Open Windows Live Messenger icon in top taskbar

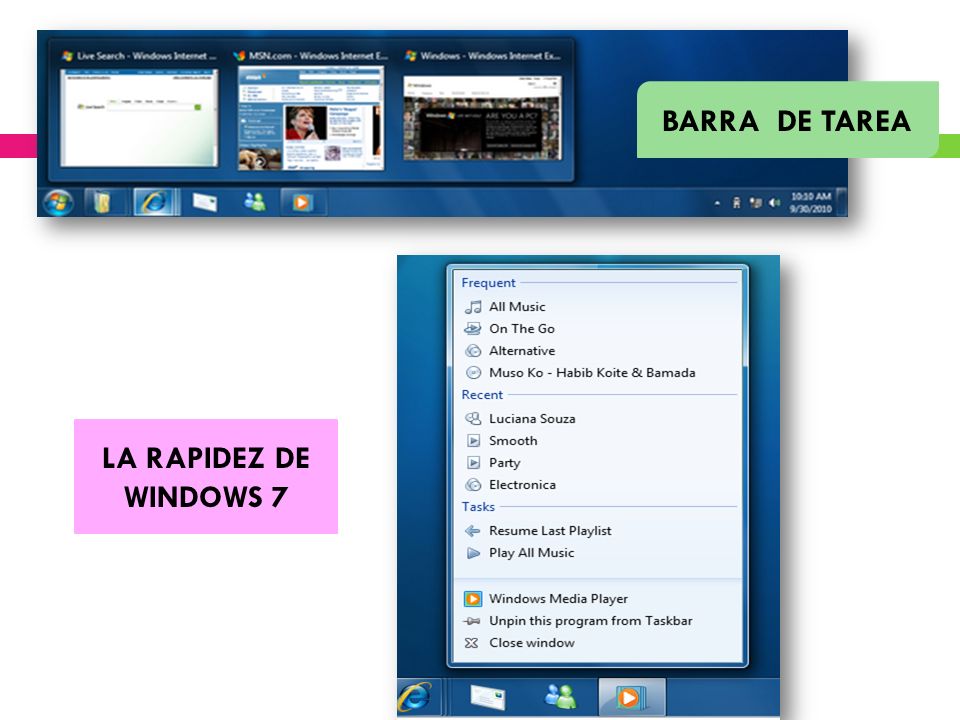(x=255, y=201)
